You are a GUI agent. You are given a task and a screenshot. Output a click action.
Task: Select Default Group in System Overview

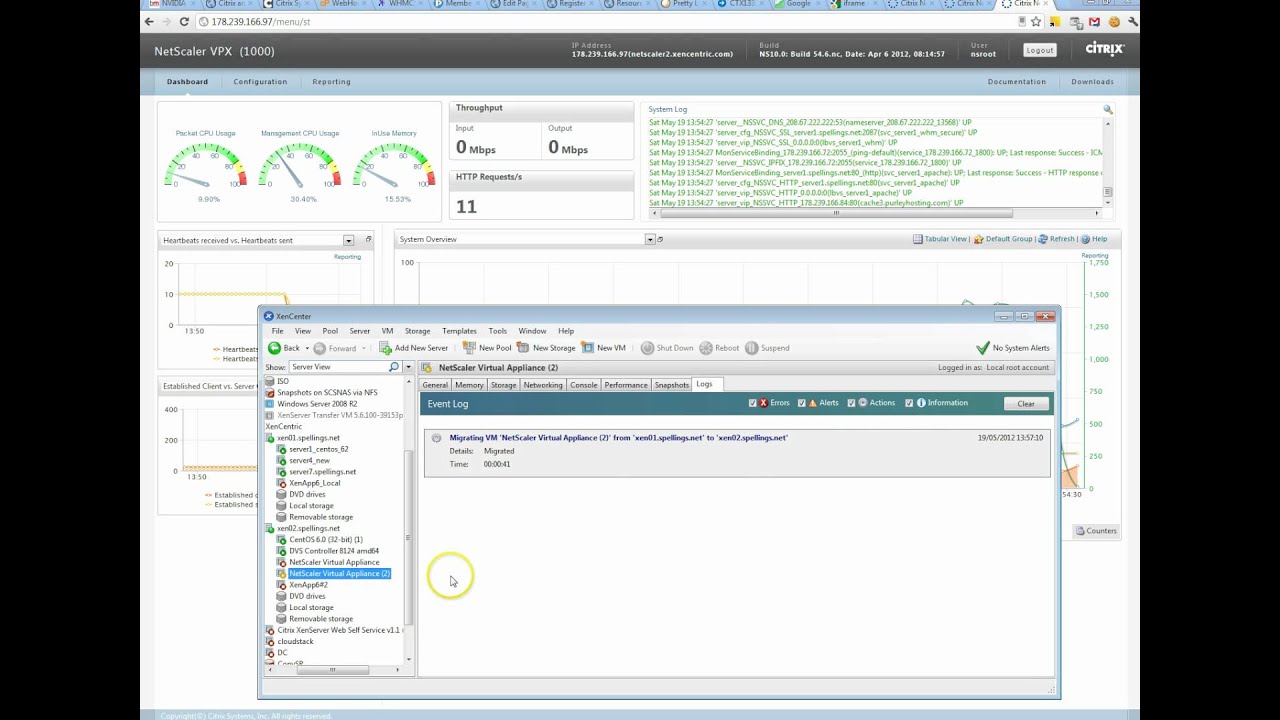click(x=1003, y=239)
